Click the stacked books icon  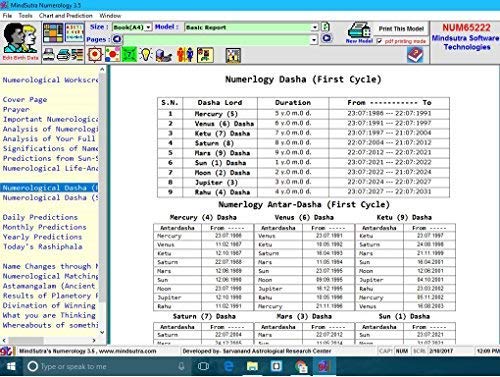coord(77,55)
